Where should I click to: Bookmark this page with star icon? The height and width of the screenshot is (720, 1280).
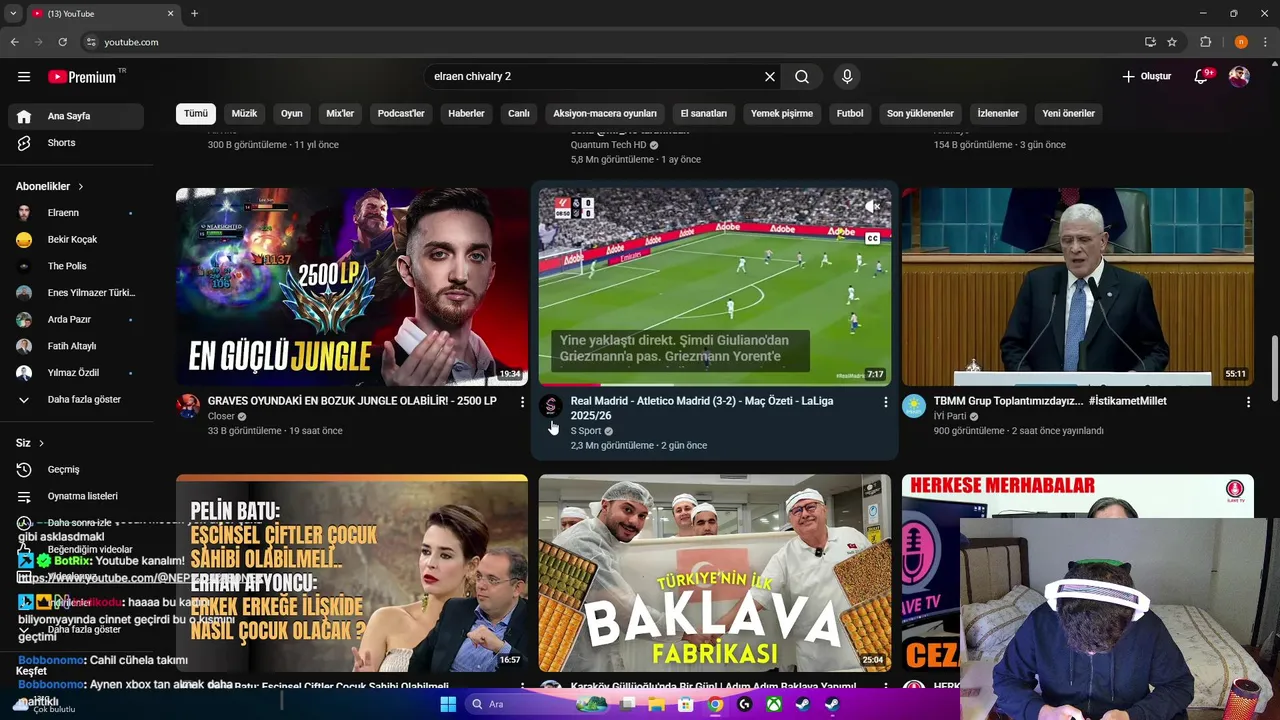pyautogui.click(x=1172, y=42)
